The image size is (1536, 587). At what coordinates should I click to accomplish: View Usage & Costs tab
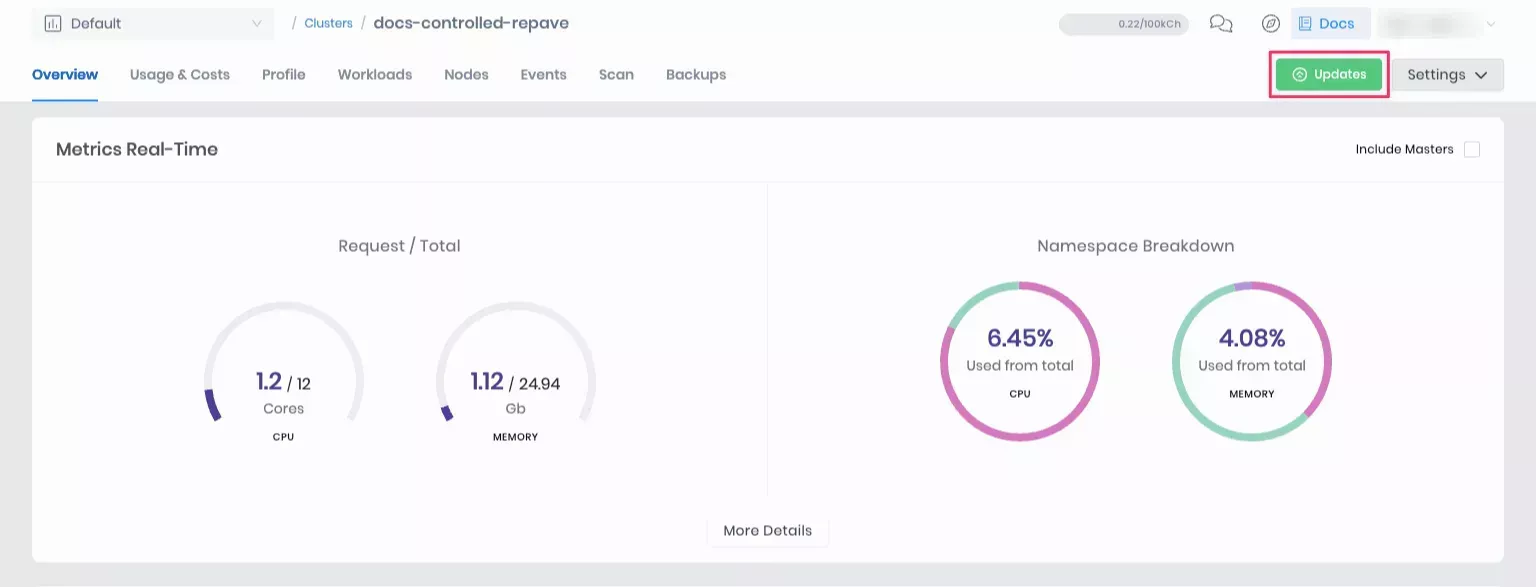tap(178, 74)
